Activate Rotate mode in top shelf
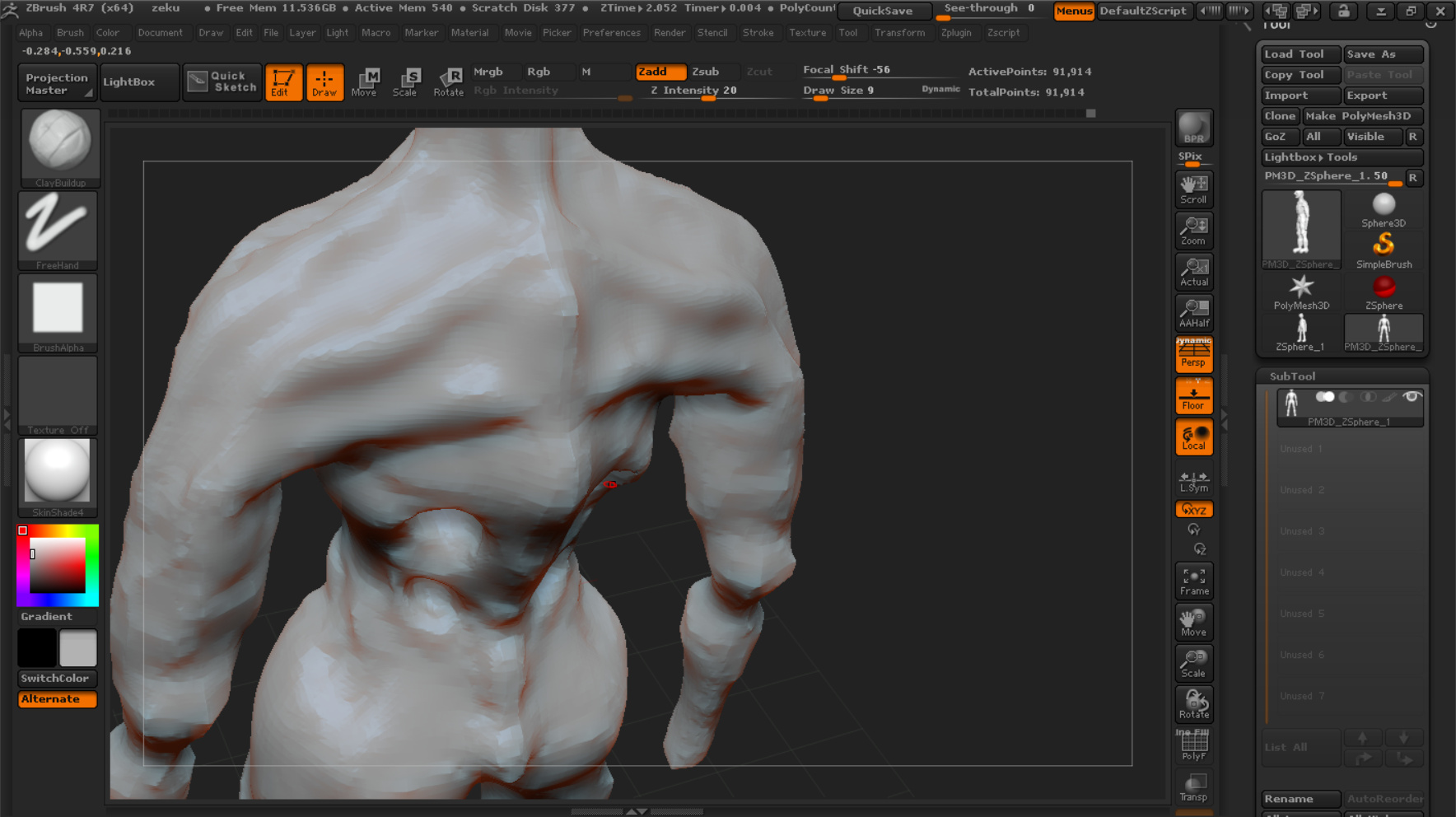The image size is (1456, 817). click(x=449, y=82)
